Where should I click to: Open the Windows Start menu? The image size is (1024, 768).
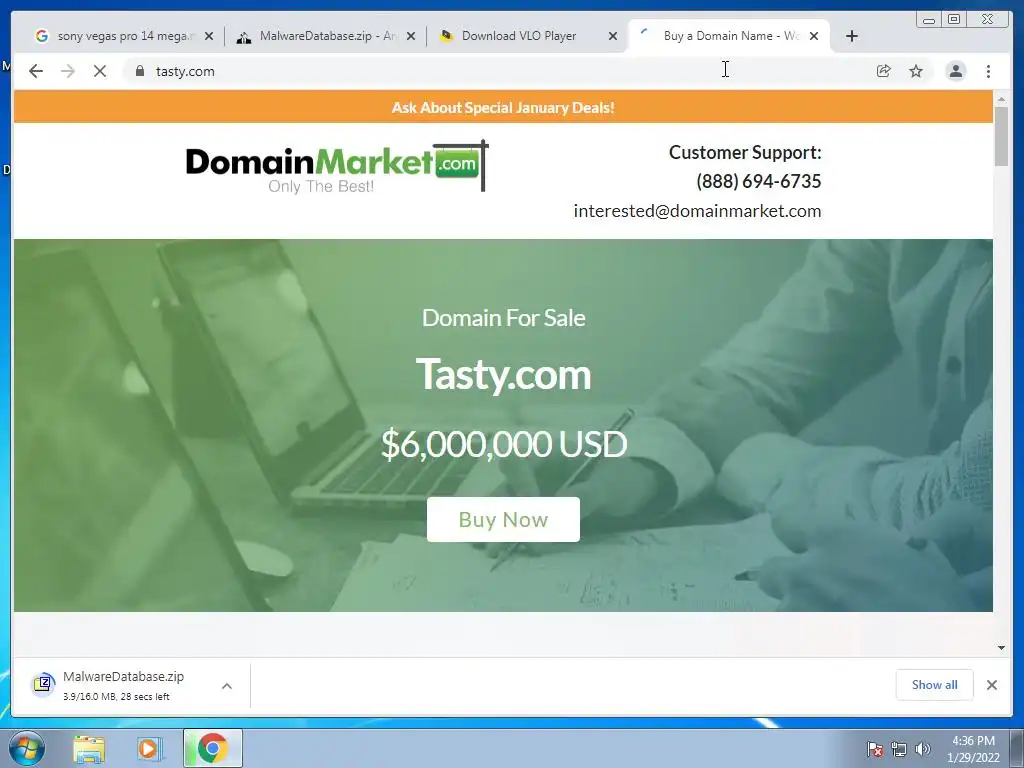tap(26, 748)
